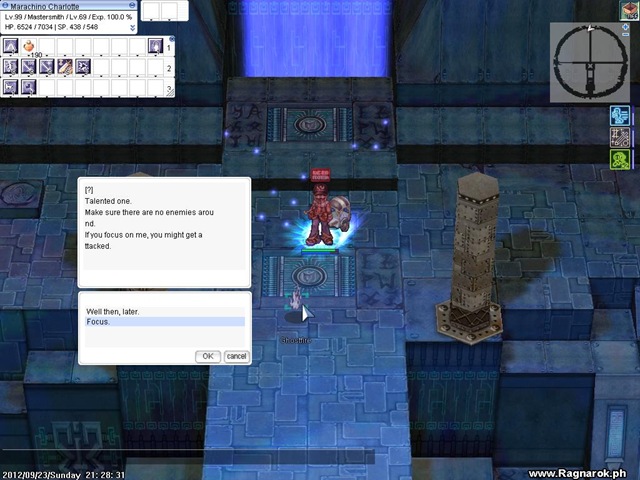
Task: Click the "Ghostfire" name label
Action: point(296,340)
